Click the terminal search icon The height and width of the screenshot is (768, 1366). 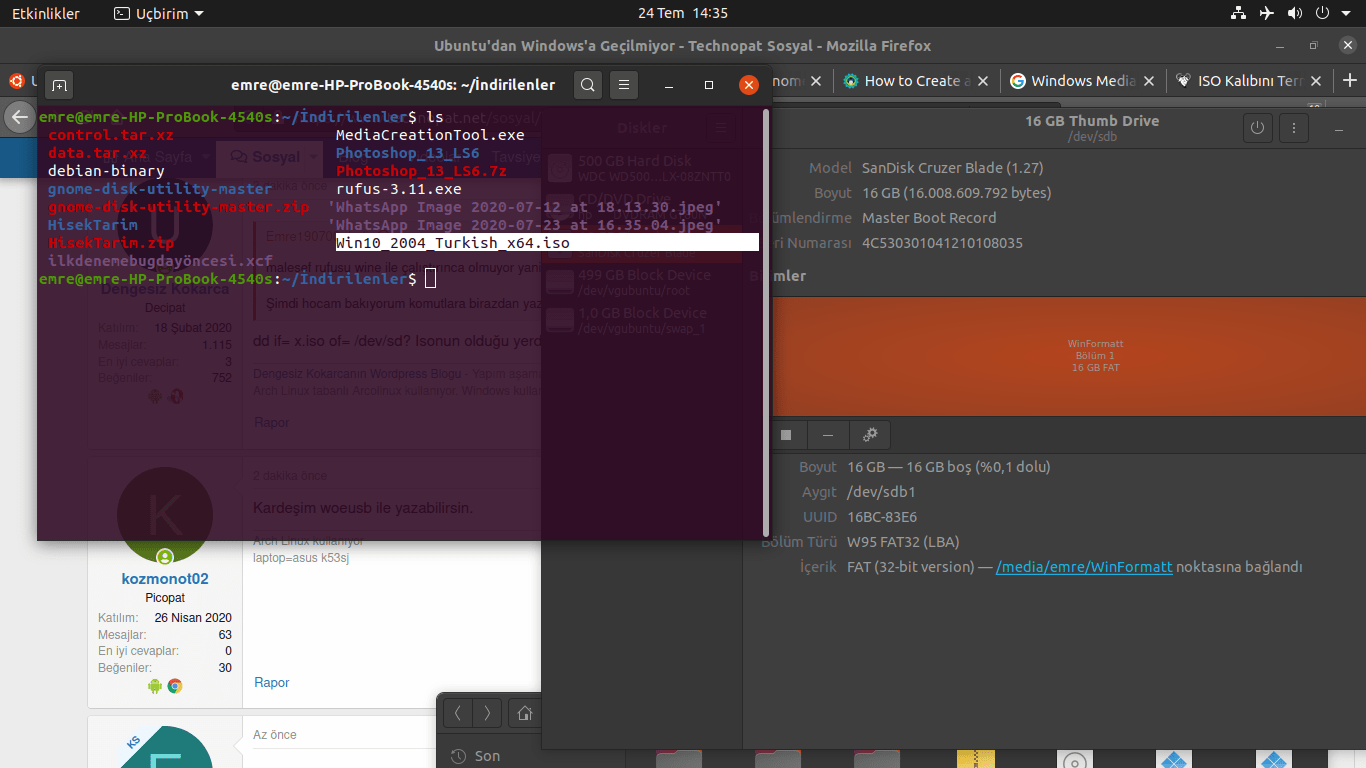[589, 85]
